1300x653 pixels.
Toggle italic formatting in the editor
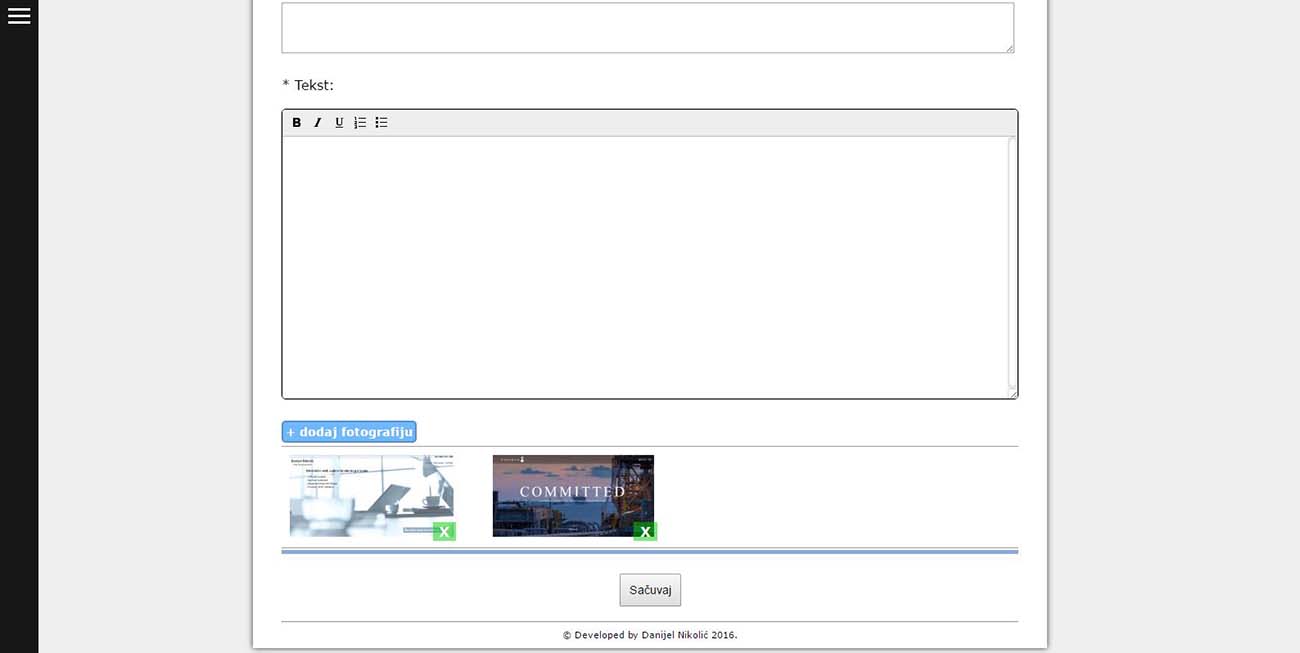(318, 123)
